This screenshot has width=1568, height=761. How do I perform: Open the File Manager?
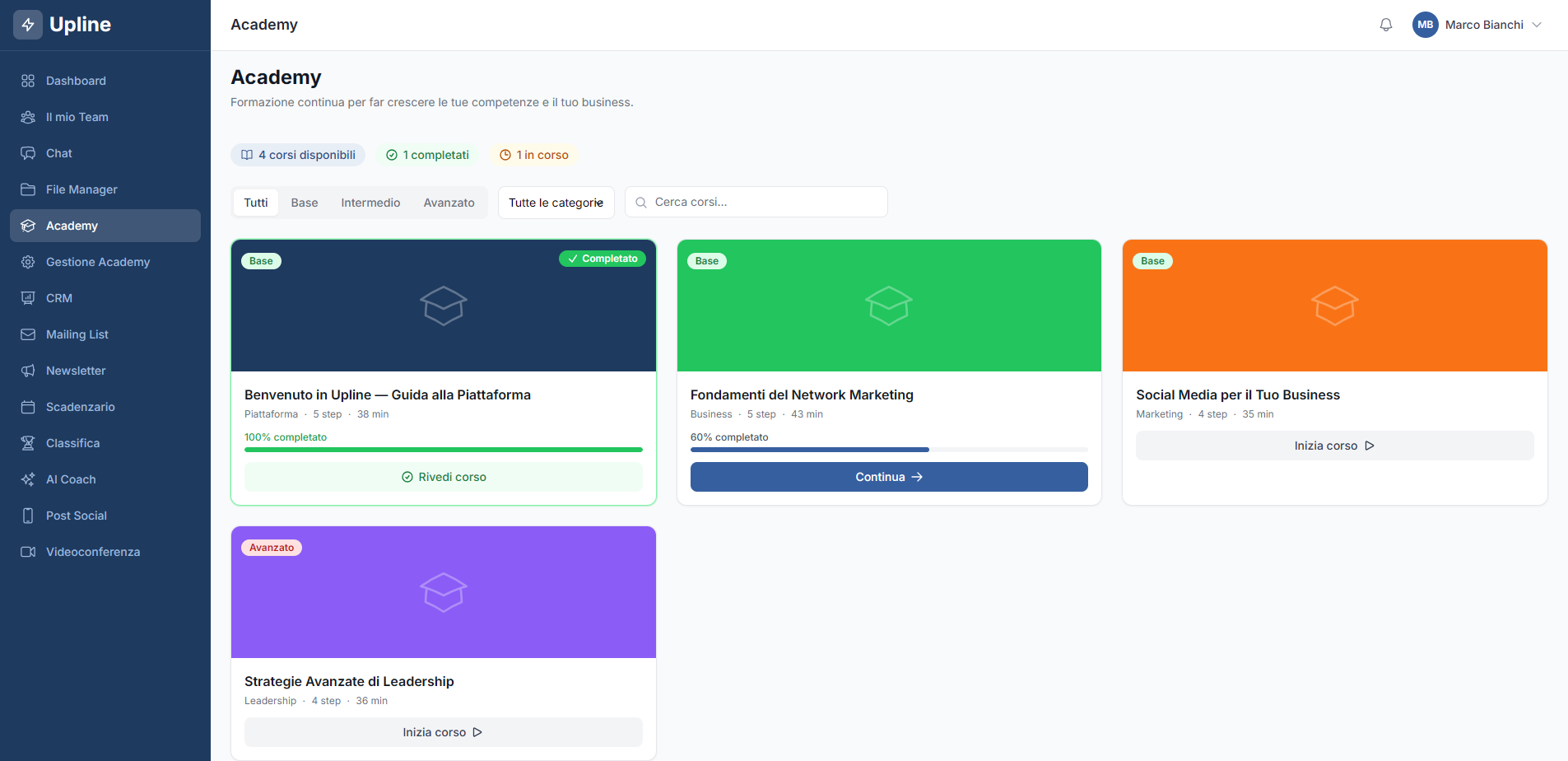pyautogui.click(x=81, y=189)
